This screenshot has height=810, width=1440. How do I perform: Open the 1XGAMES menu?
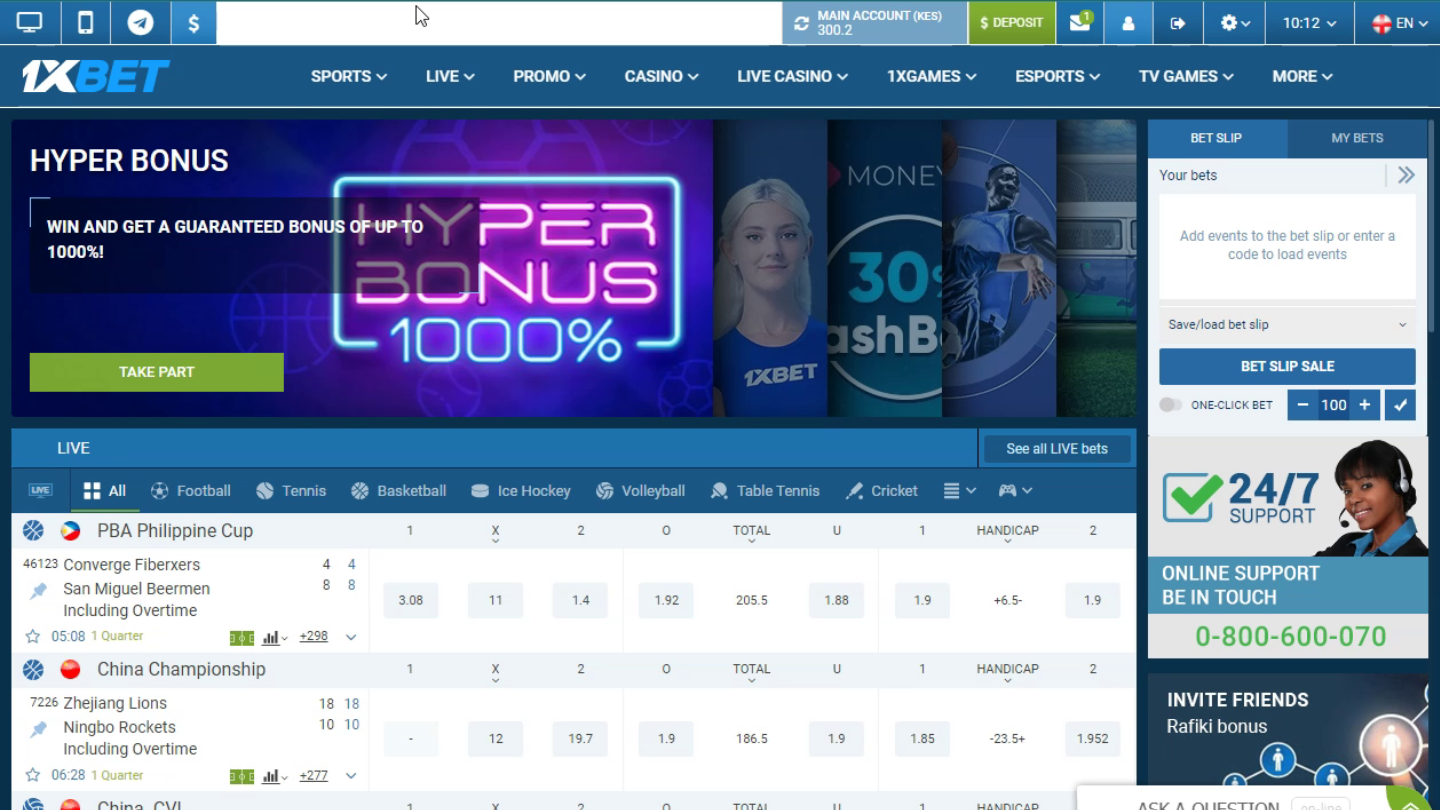point(931,76)
